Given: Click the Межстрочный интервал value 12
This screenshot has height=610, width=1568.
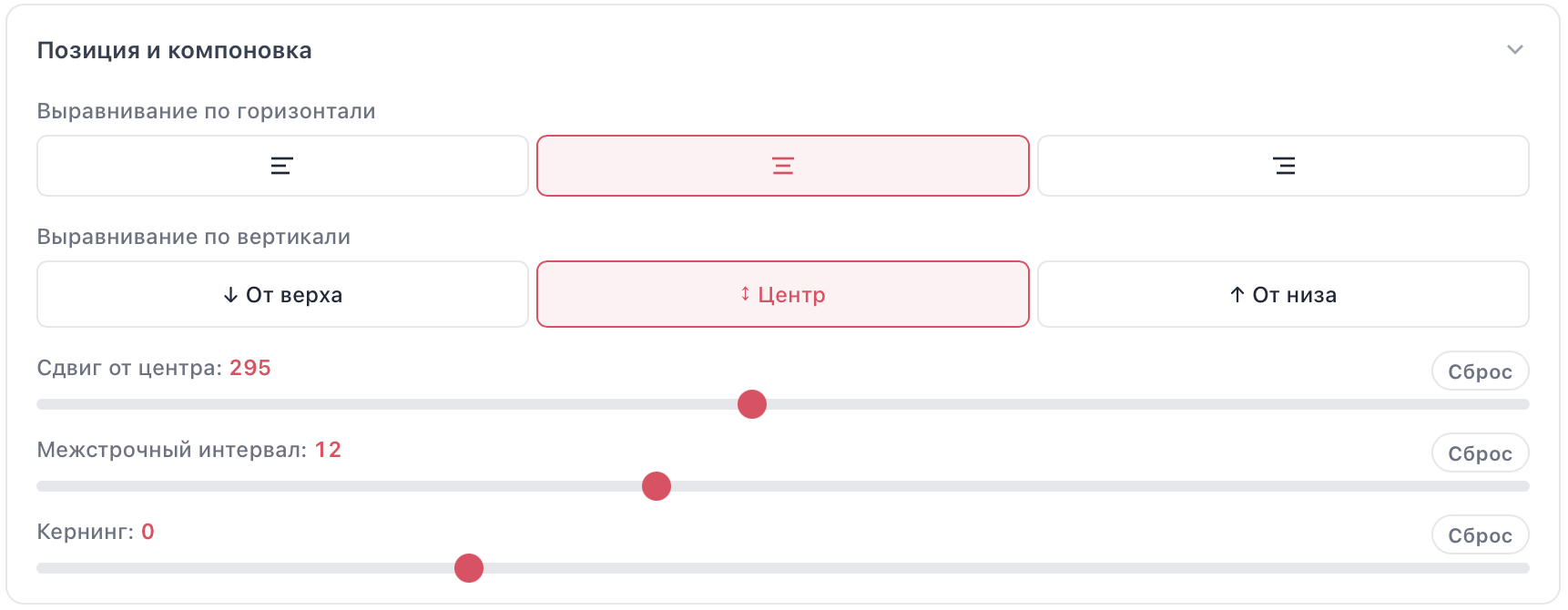Looking at the screenshot, I should point(328,450).
